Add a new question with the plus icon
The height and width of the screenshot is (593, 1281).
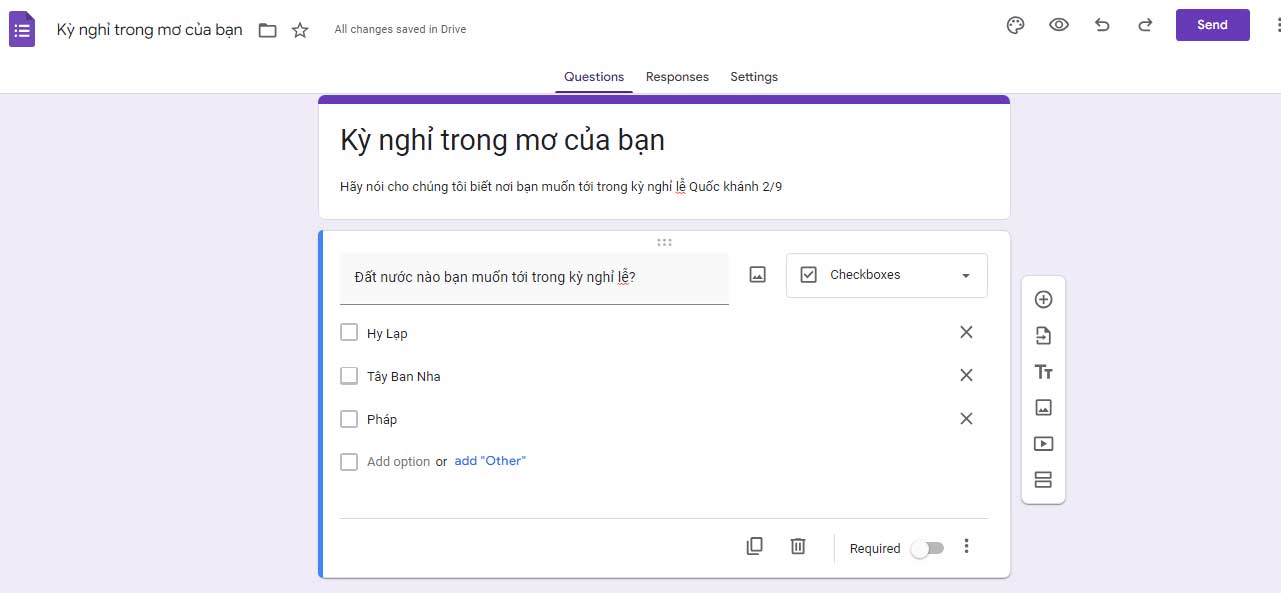pos(1043,298)
